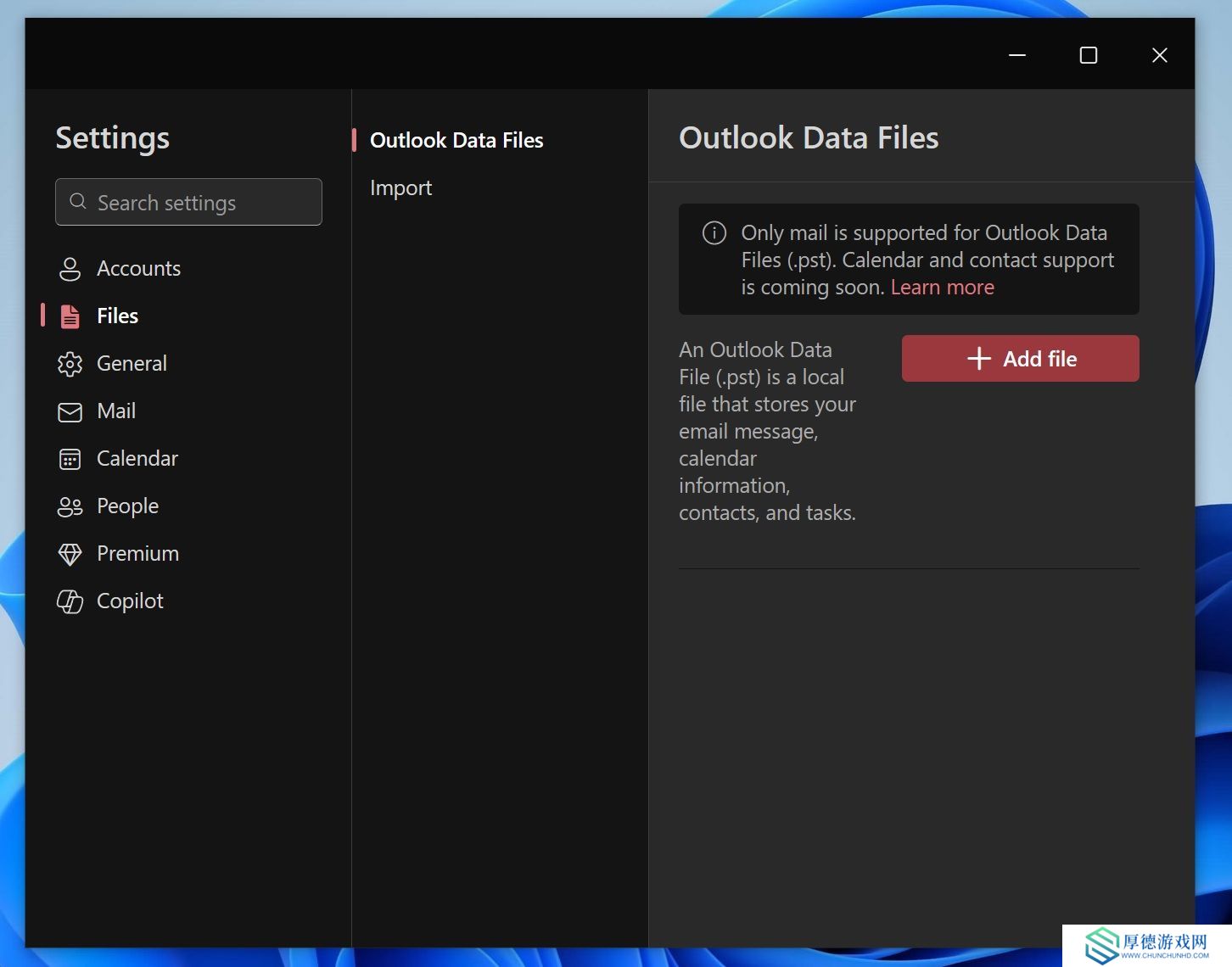
Task: Click the "Only mail is supported" notice text
Action: click(927, 260)
